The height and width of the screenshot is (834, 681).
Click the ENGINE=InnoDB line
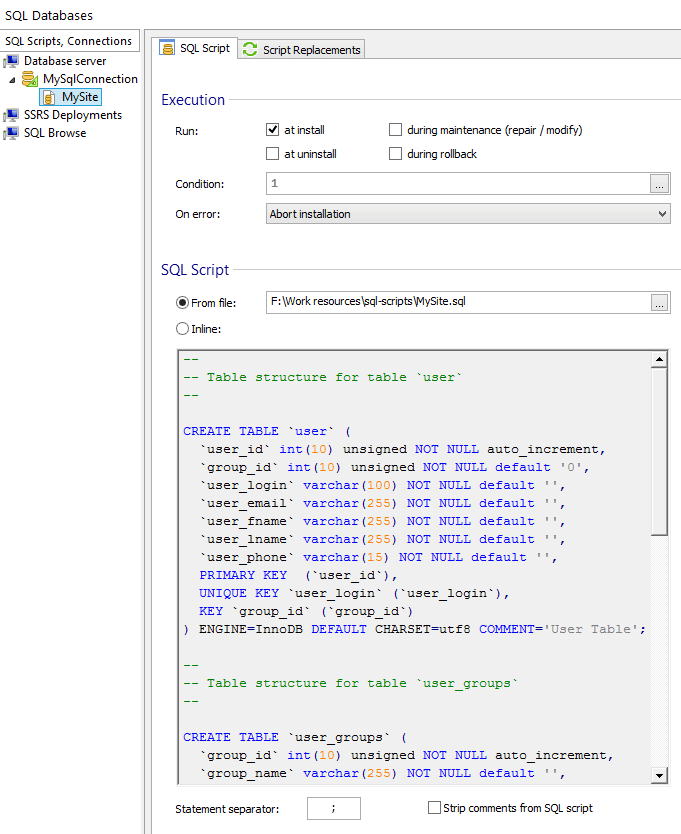coord(414,629)
